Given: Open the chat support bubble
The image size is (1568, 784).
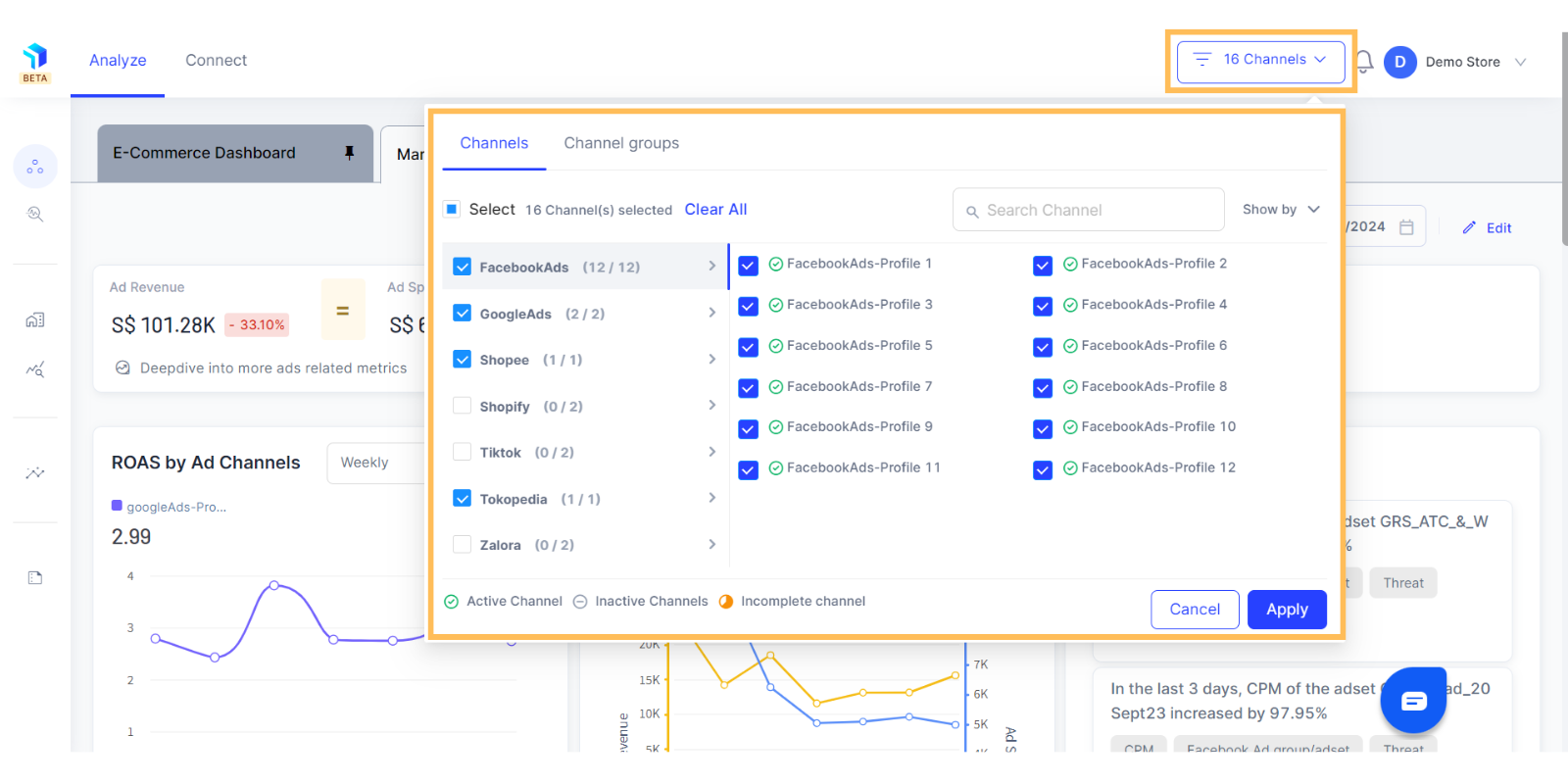Looking at the screenshot, I should click(1413, 700).
